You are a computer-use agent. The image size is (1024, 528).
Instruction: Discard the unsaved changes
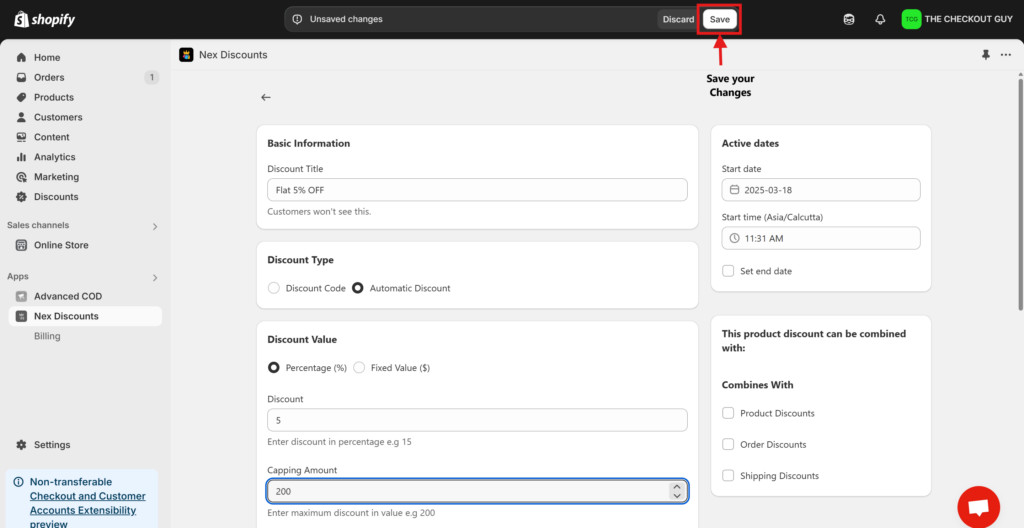pos(678,19)
